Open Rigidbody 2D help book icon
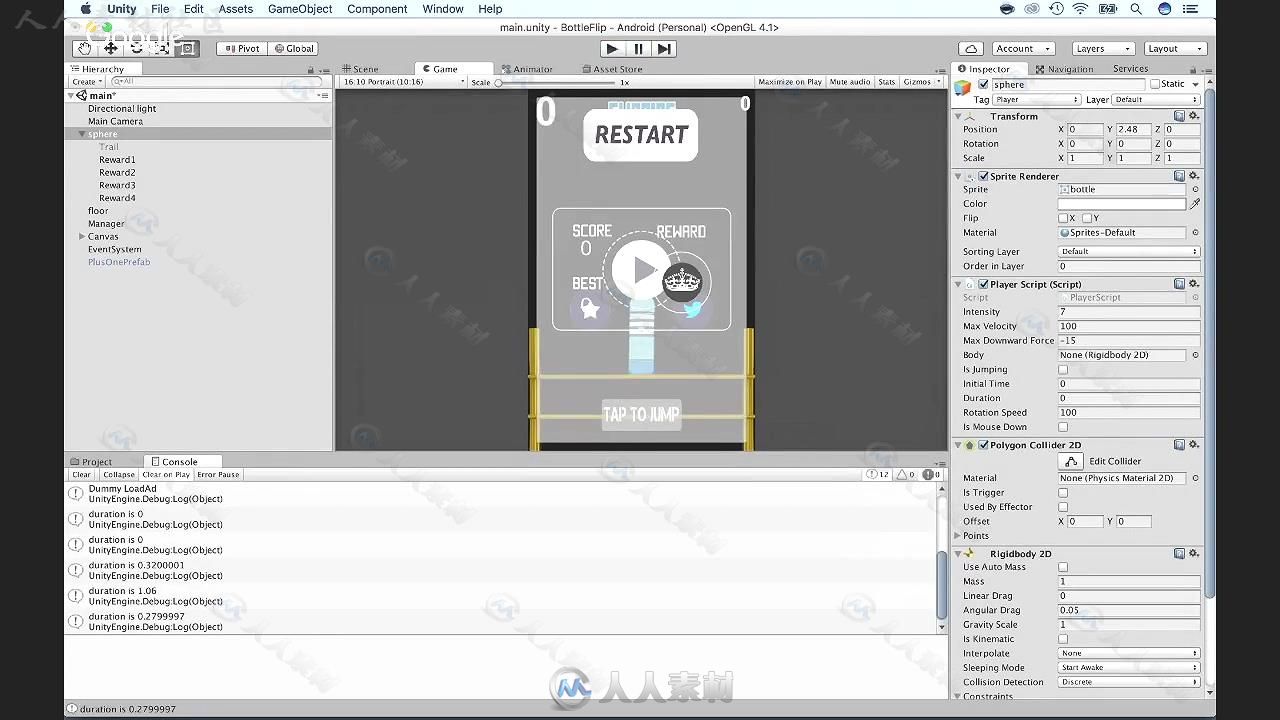 (x=1179, y=554)
